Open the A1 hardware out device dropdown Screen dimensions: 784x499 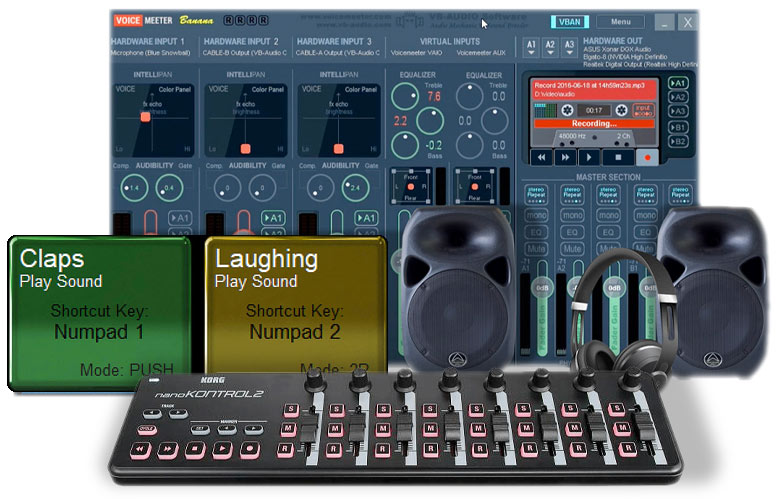tap(531, 48)
